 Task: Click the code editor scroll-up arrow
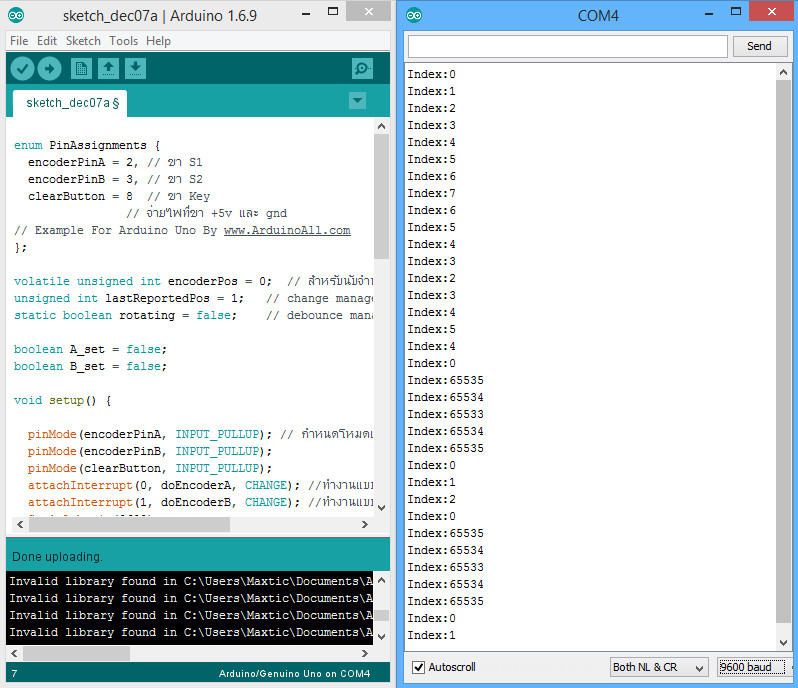tap(382, 126)
